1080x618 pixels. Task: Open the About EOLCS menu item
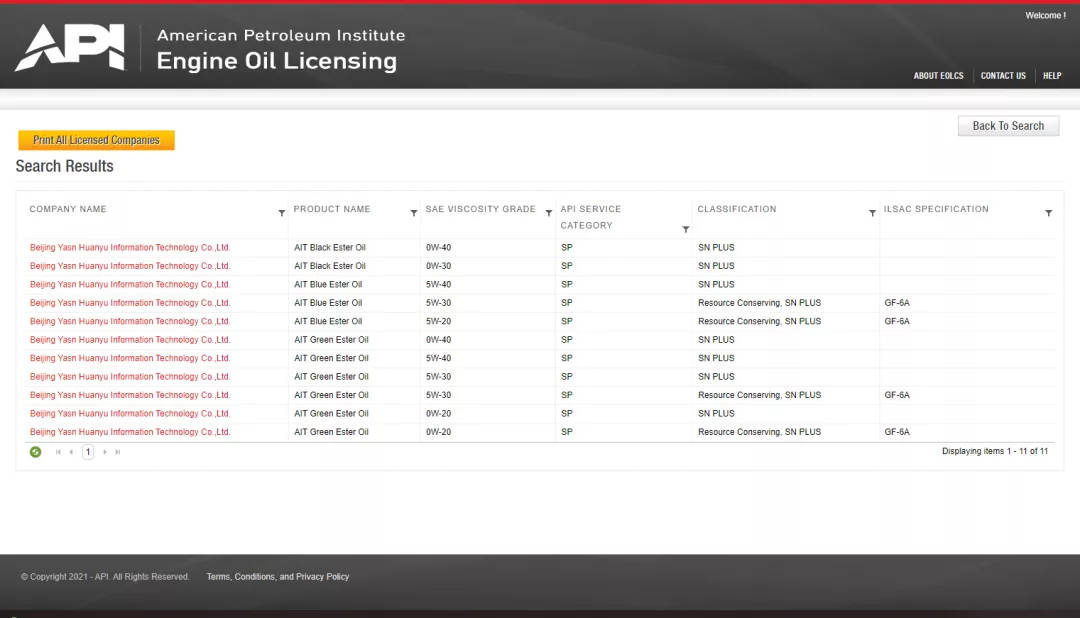click(x=938, y=76)
